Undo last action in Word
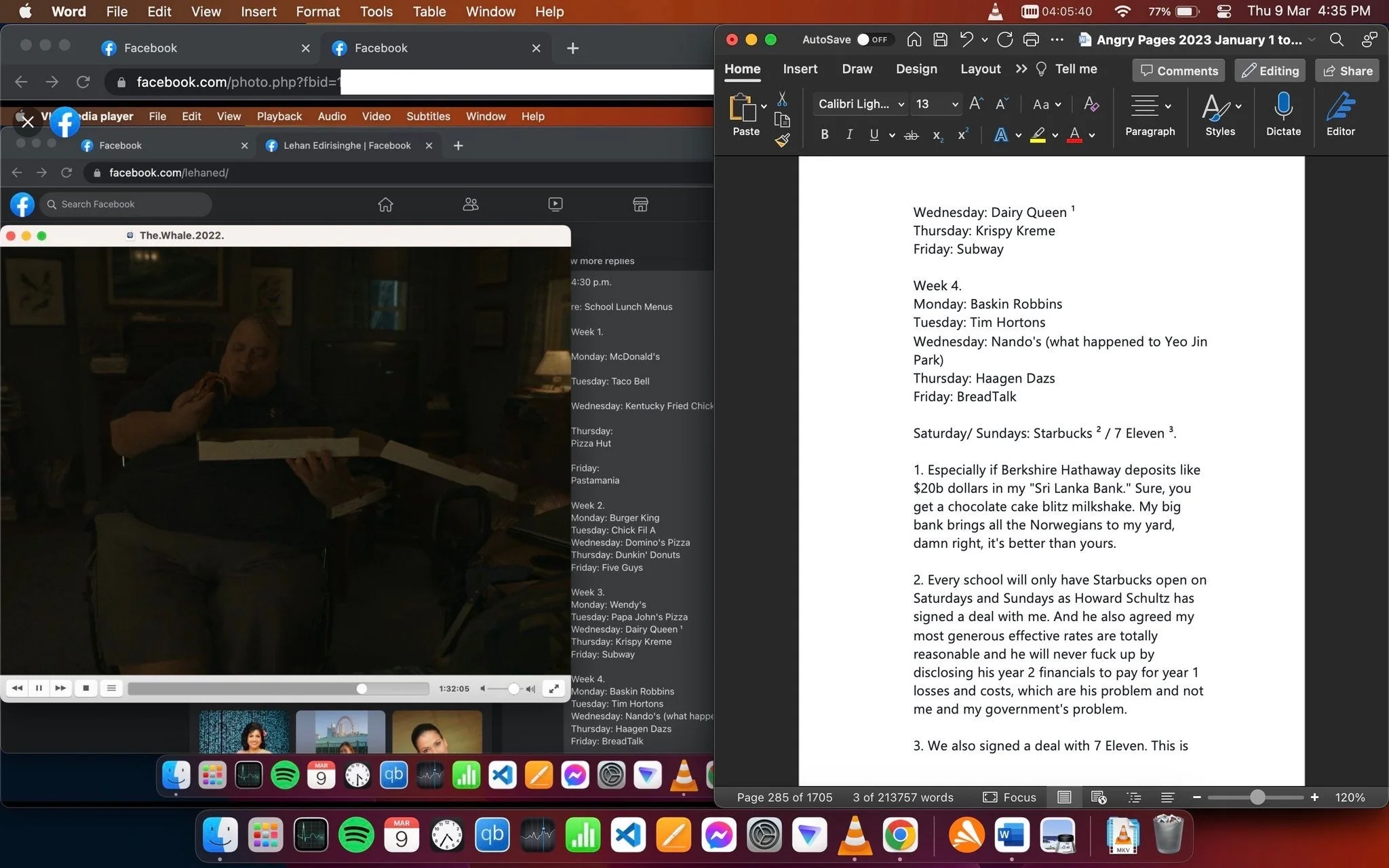The width and height of the screenshot is (1389, 868). point(966,39)
